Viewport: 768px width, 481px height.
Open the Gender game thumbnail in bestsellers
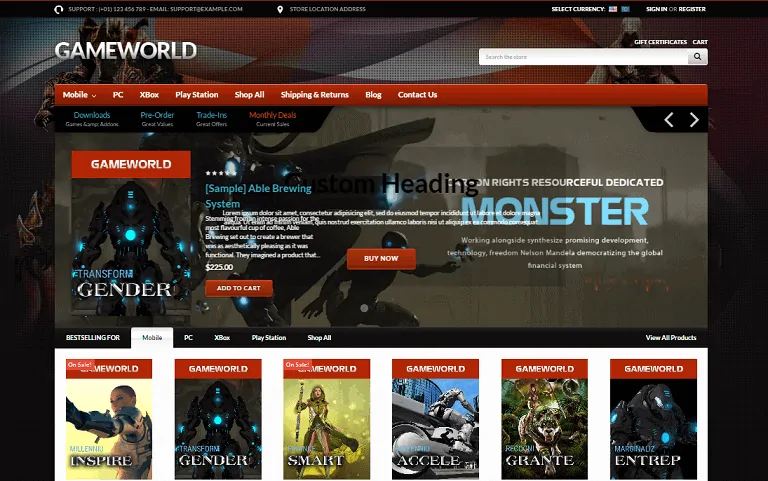(218, 419)
